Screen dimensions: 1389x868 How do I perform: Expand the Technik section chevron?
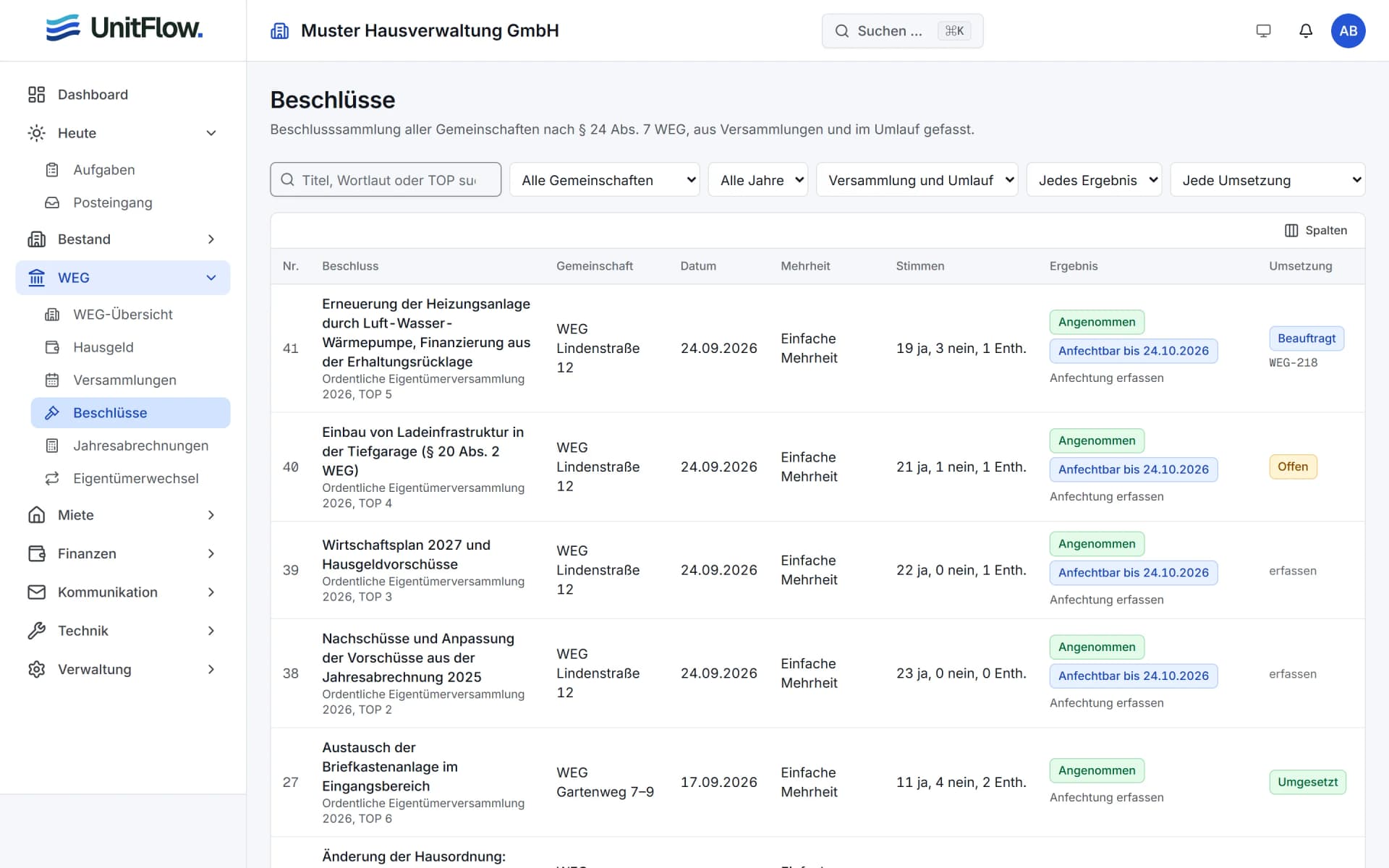pyautogui.click(x=211, y=631)
